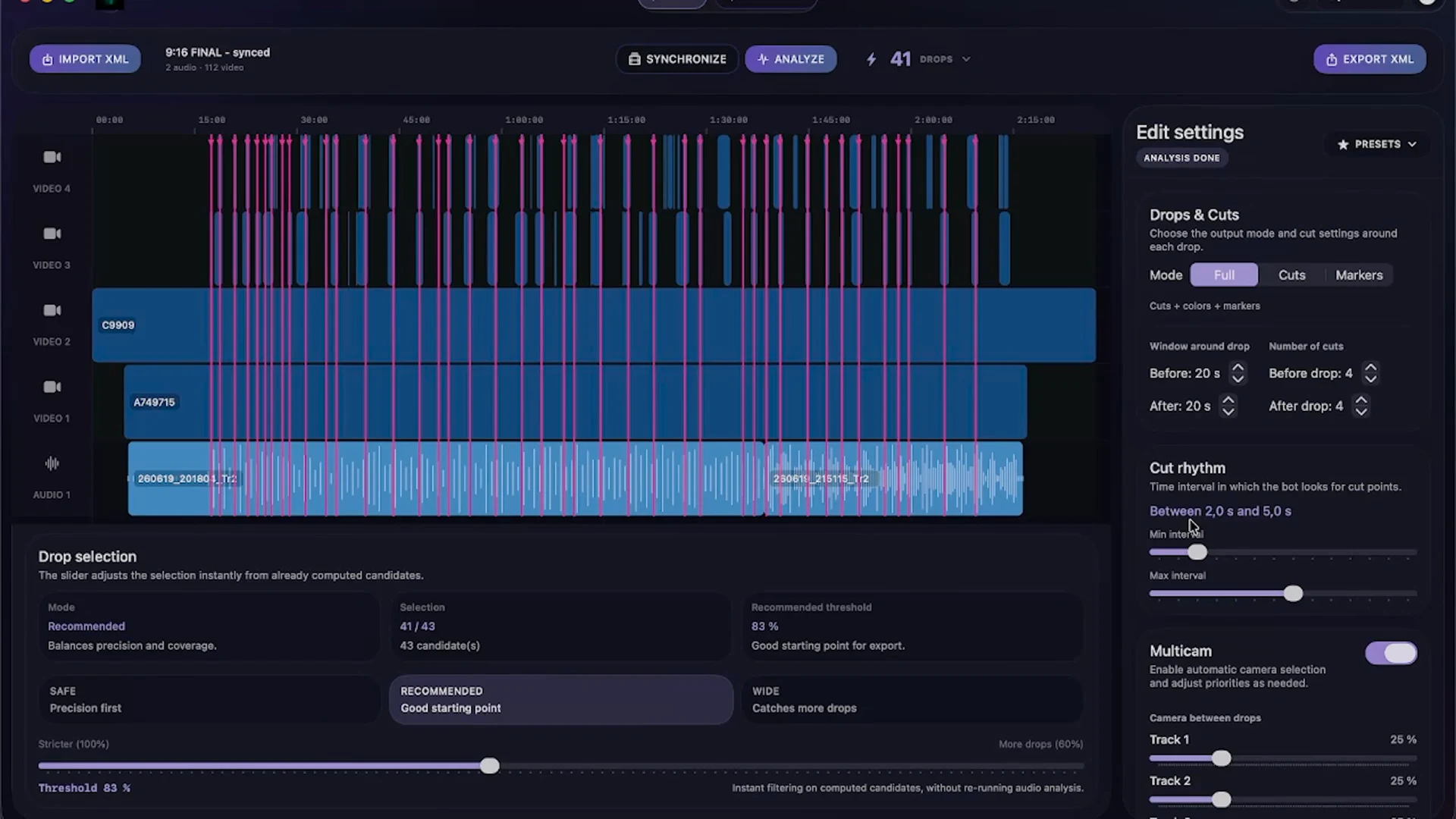Click the Max interval slider handle
The image size is (1456, 819).
(1294, 593)
